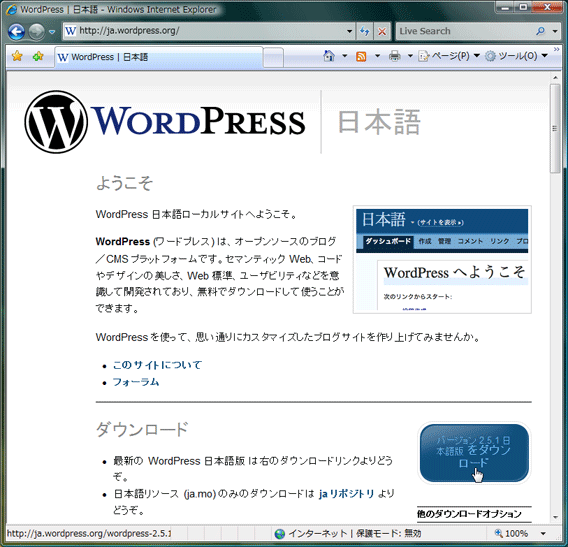Viewport: 568px width, 547px height.
Task: Click the status bar URL text
Action: click(89, 533)
